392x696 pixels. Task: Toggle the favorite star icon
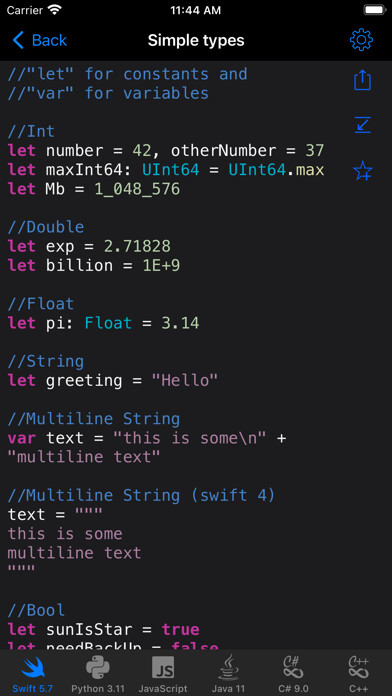coord(363,171)
